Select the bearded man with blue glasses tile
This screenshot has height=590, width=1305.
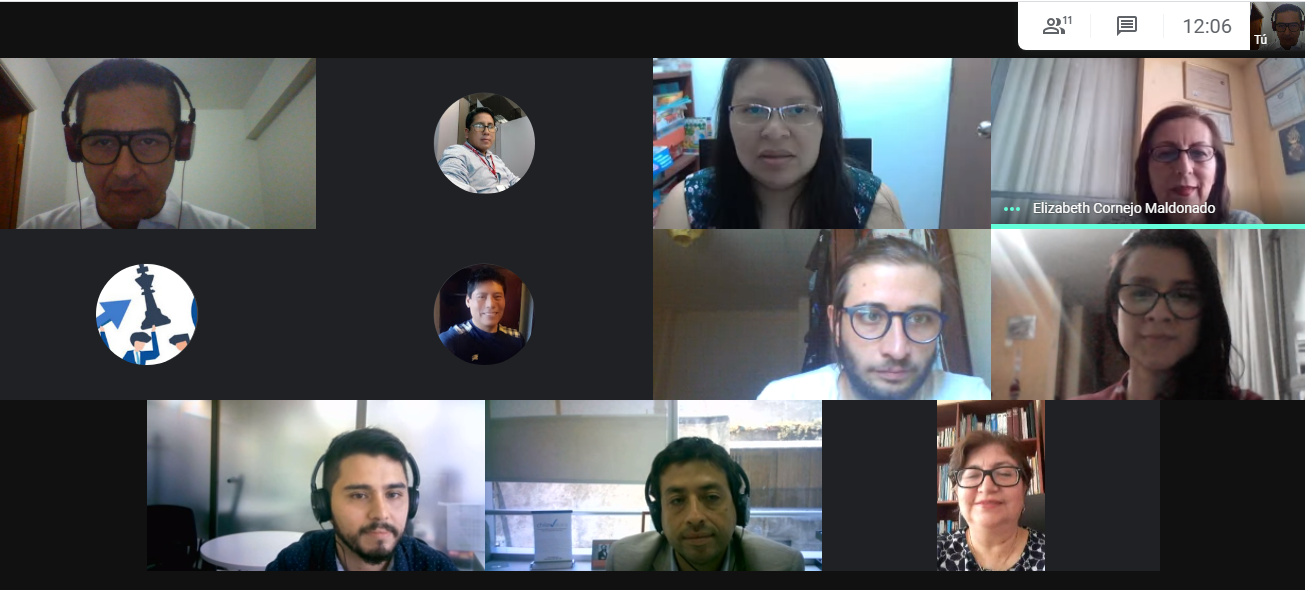click(822, 315)
